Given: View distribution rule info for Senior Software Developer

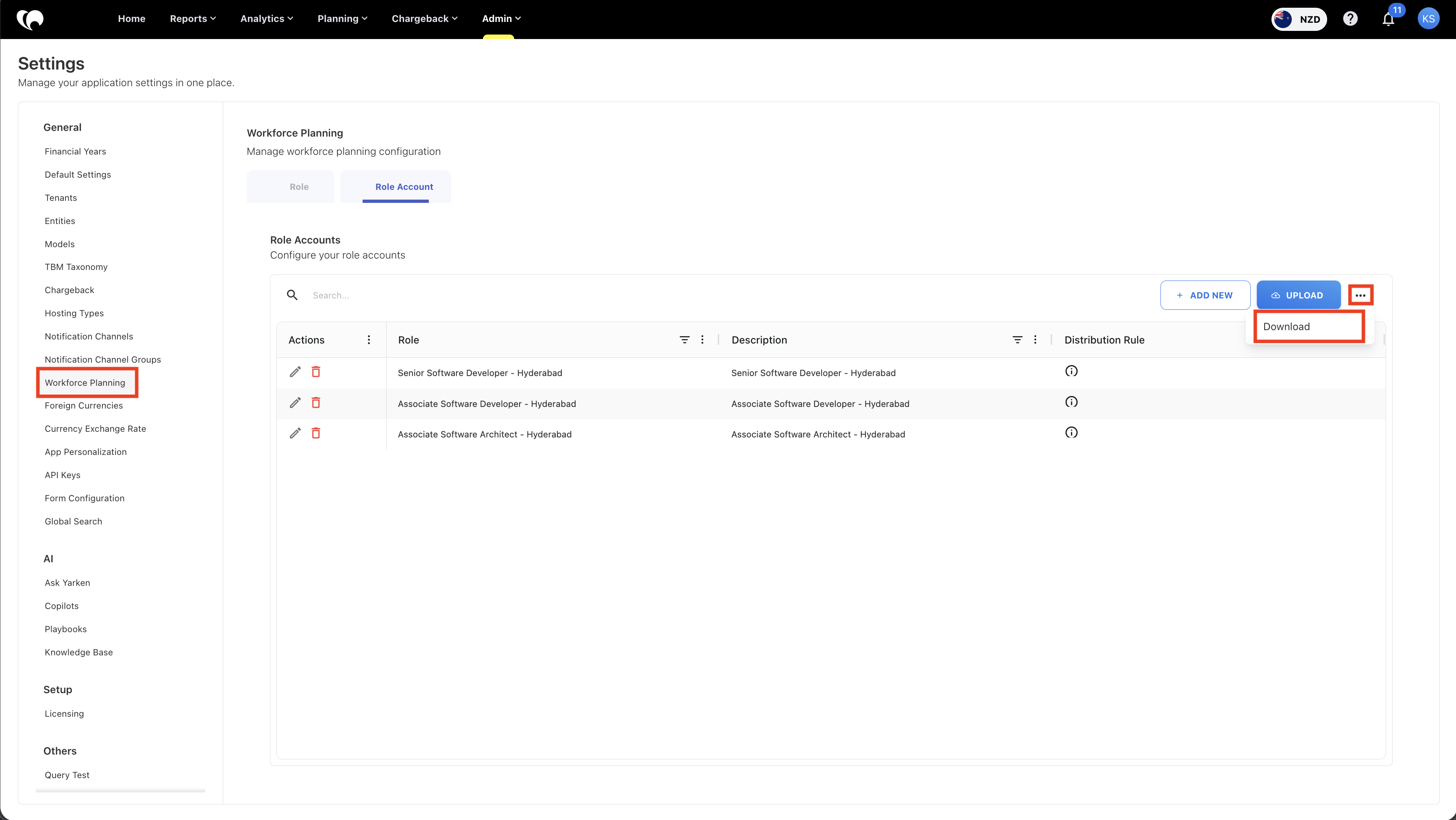Looking at the screenshot, I should (x=1071, y=371).
